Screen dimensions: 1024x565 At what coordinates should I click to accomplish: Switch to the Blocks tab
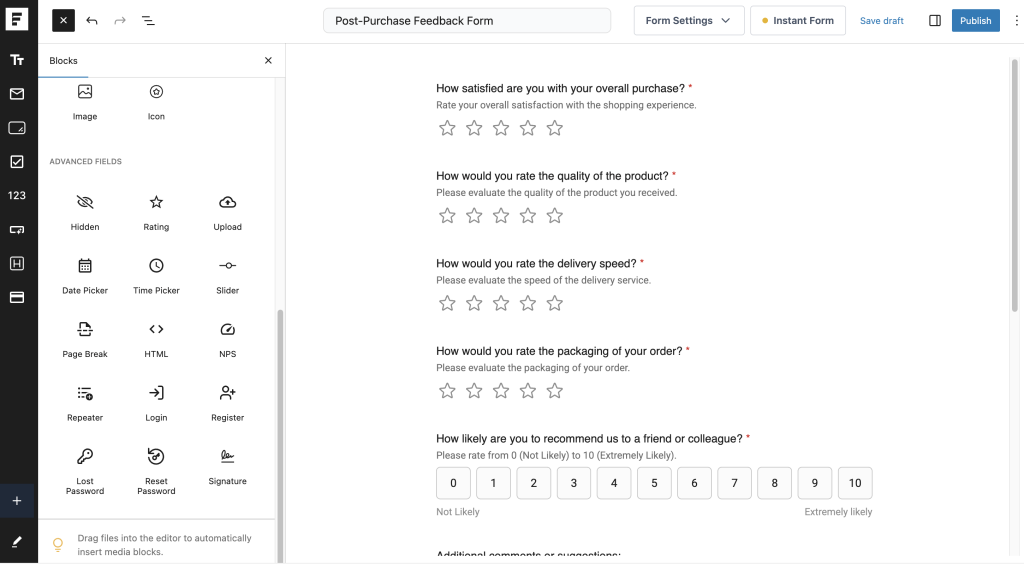(x=63, y=61)
